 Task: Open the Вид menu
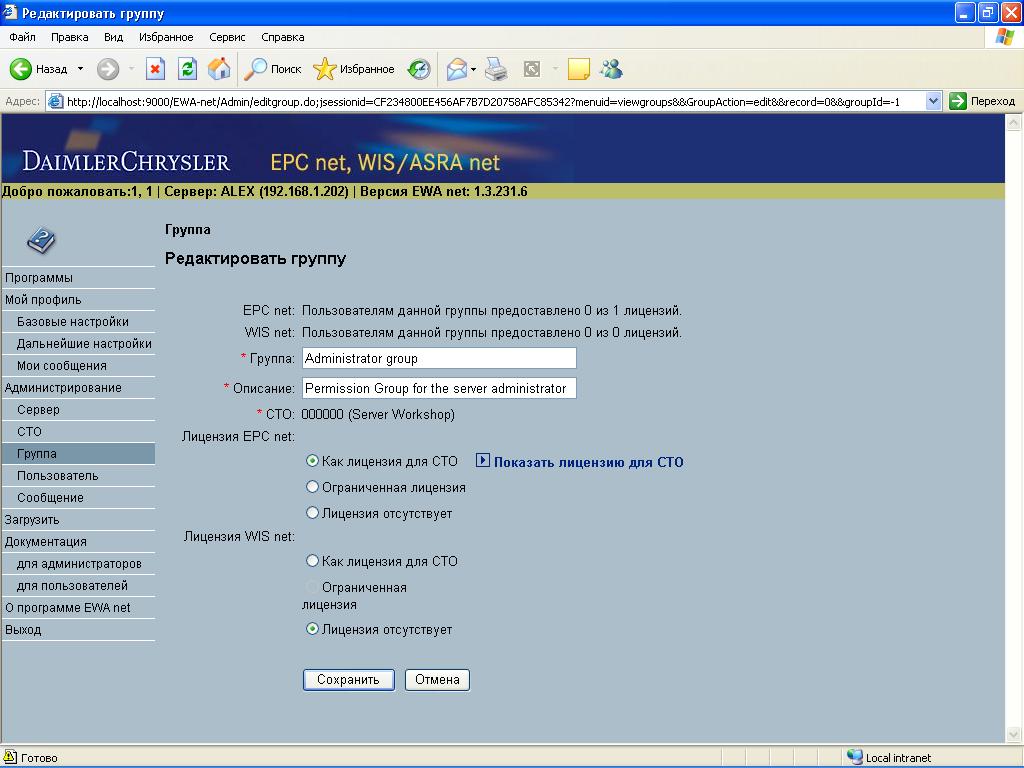pos(114,37)
